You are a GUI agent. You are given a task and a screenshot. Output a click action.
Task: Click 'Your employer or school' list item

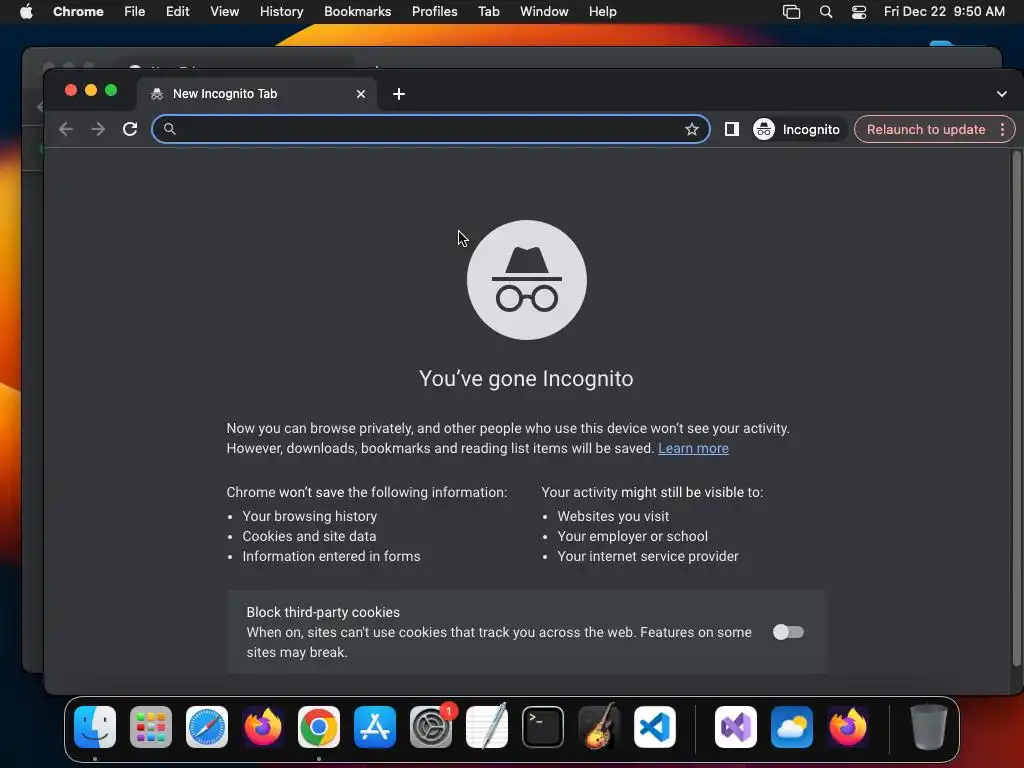coord(632,536)
